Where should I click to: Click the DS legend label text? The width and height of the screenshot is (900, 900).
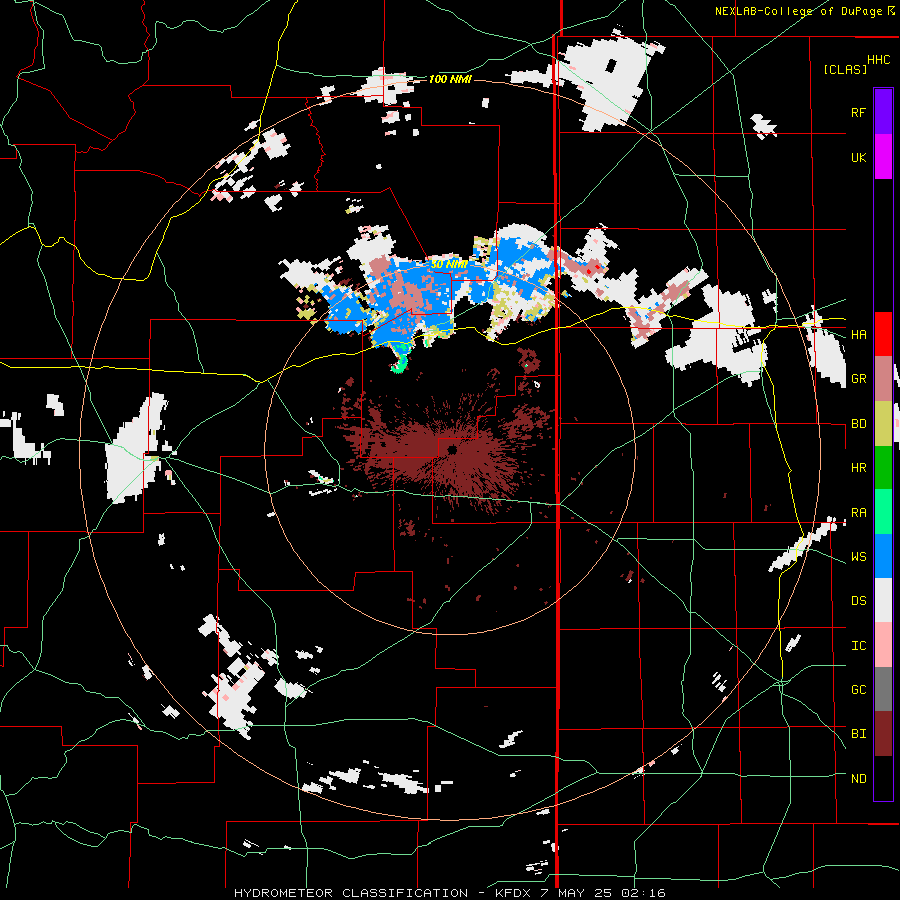coord(858,601)
